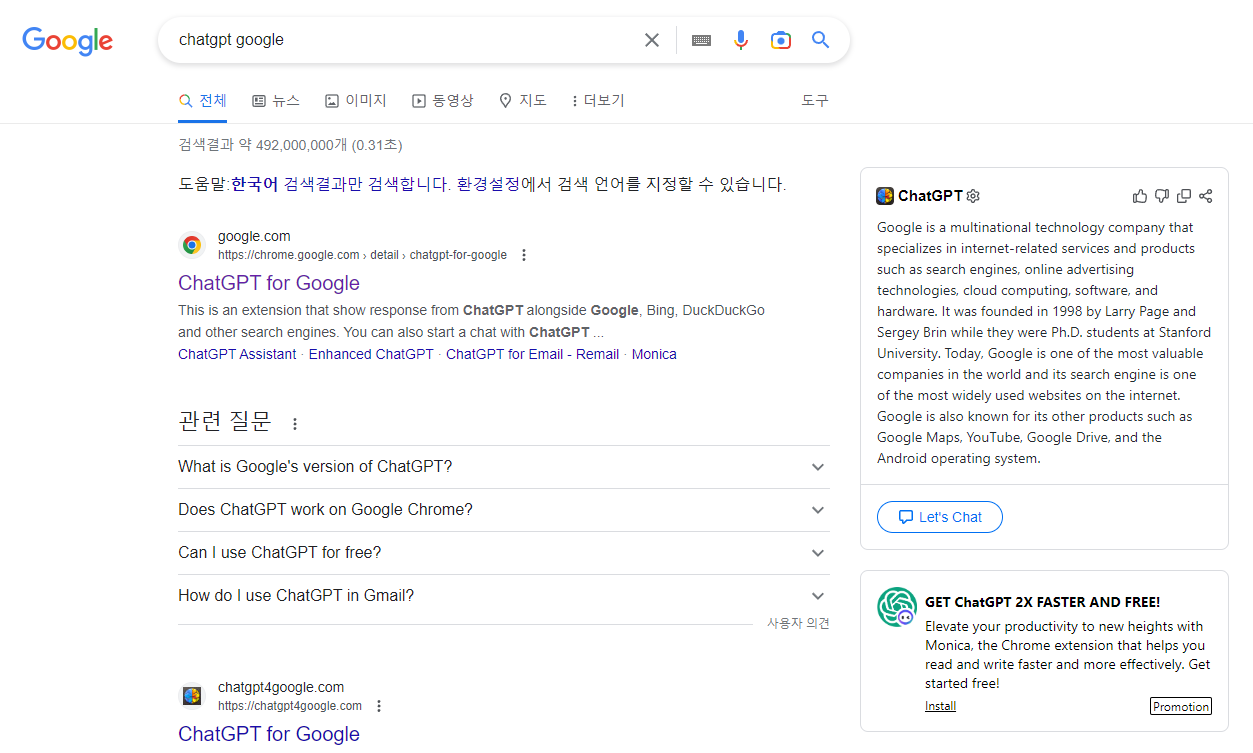Click the chrome.google.com breadcrumb URL text
Screen dimensions: 1253x753
362,255
